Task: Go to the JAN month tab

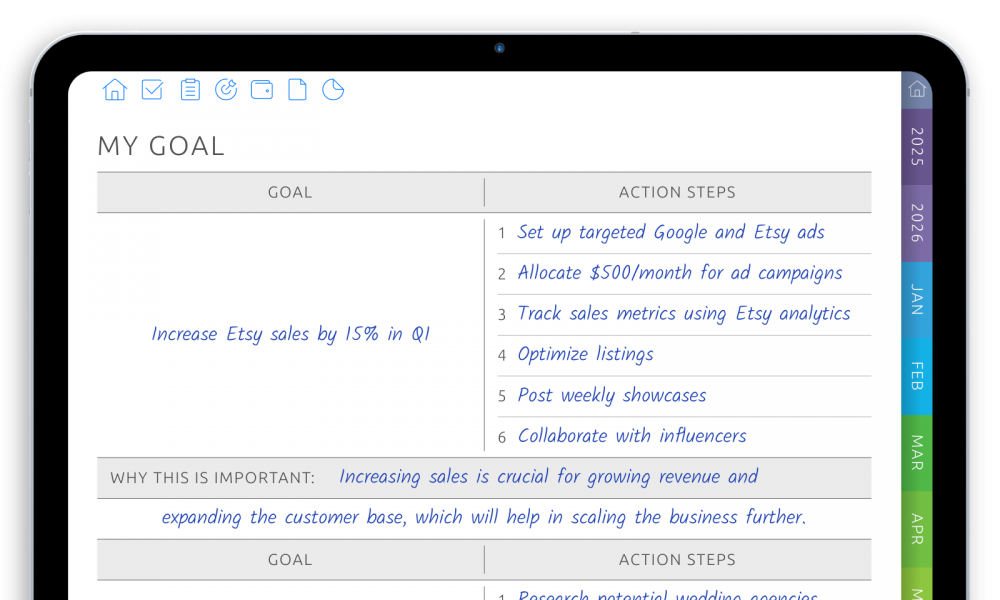Action: [x=916, y=300]
